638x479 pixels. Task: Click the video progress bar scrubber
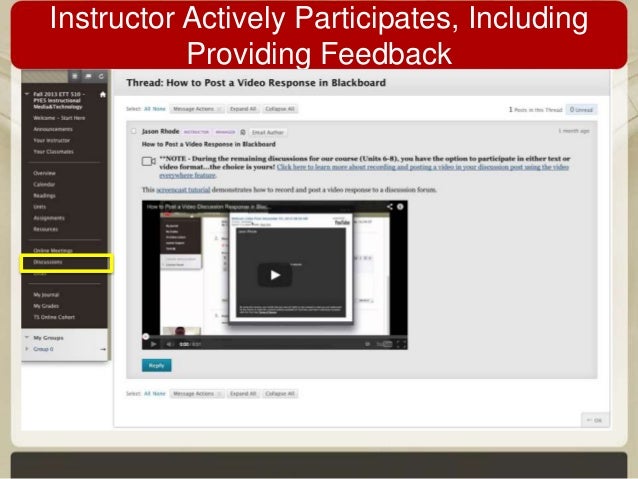click(146, 337)
